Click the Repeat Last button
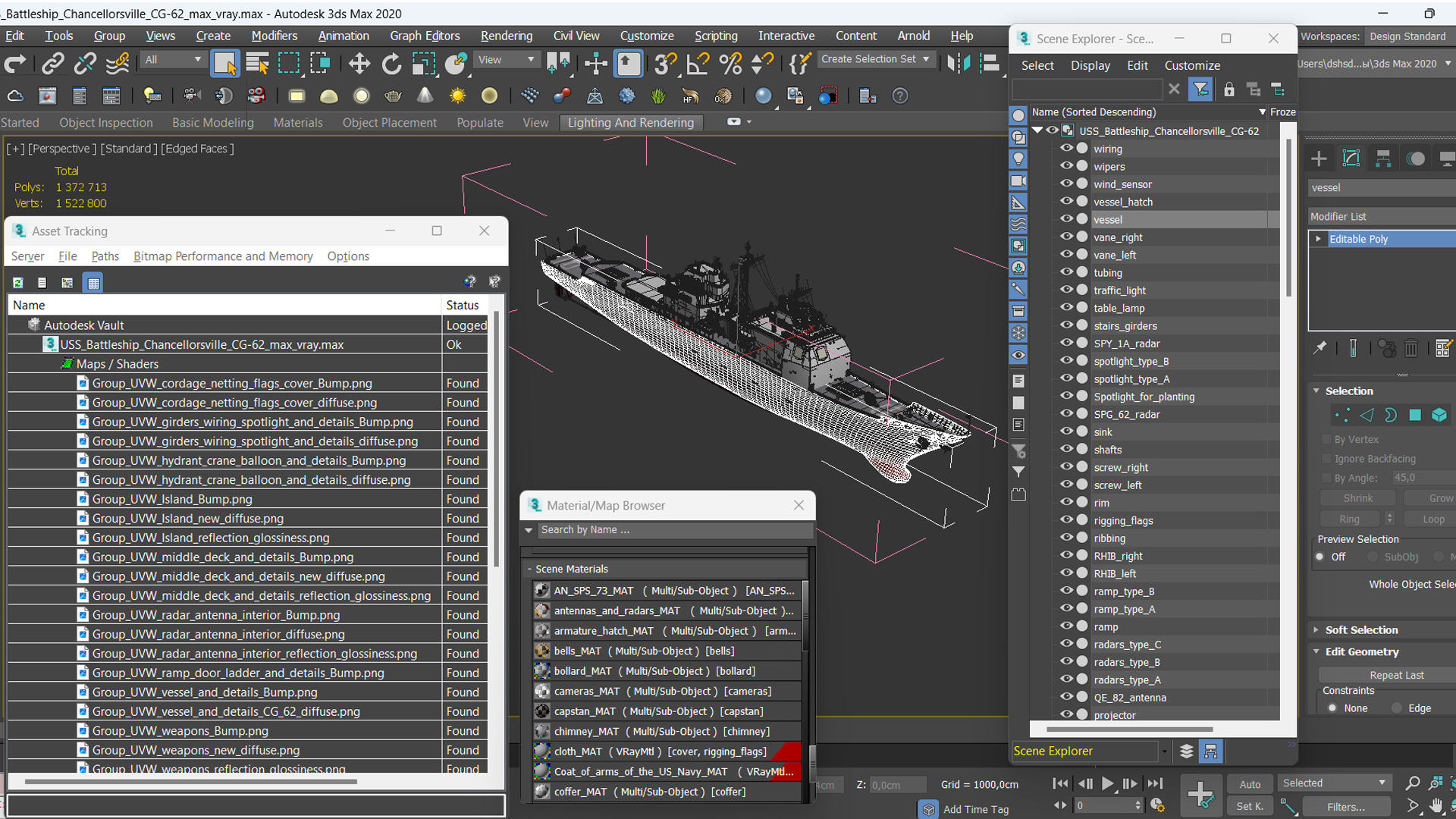1456x819 pixels. [1395, 675]
